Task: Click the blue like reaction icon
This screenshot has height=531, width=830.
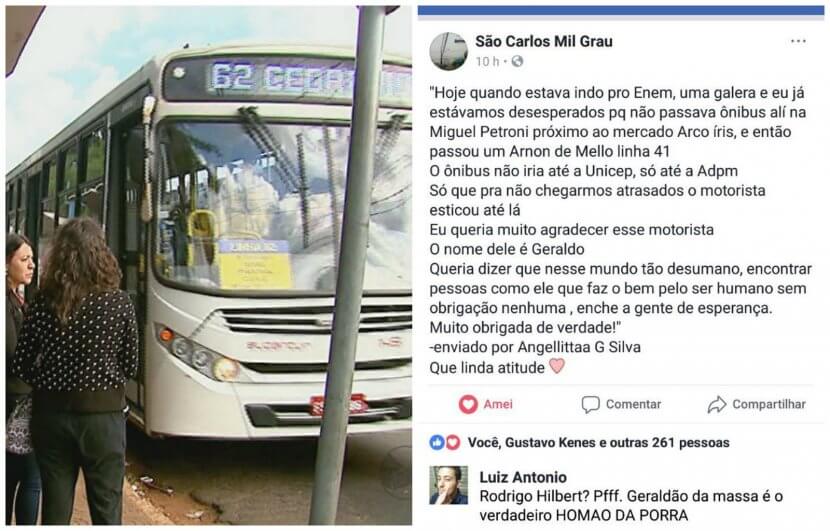Action: pyautogui.click(x=437, y=443)
